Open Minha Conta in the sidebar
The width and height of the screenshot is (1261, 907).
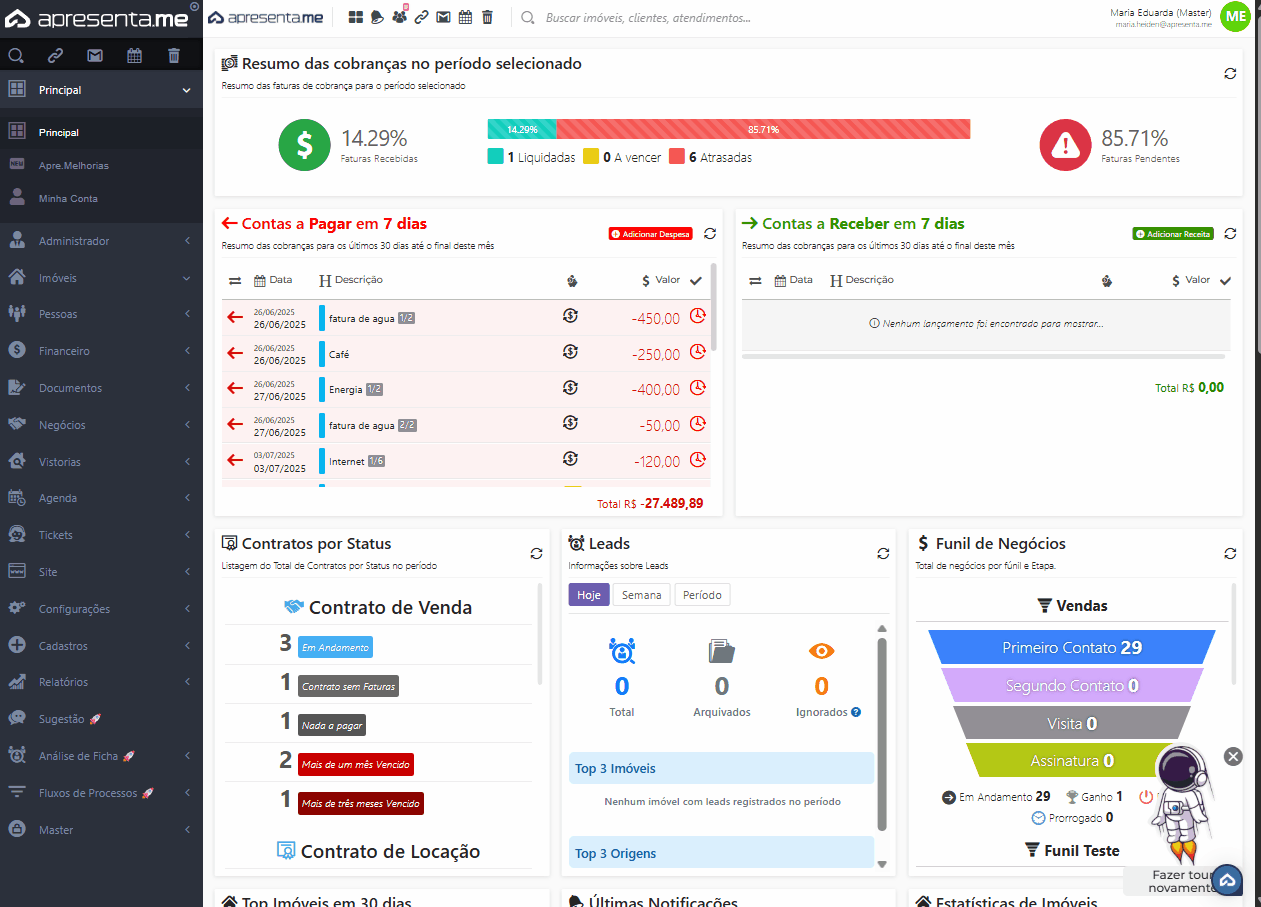[x=68, y=199]
